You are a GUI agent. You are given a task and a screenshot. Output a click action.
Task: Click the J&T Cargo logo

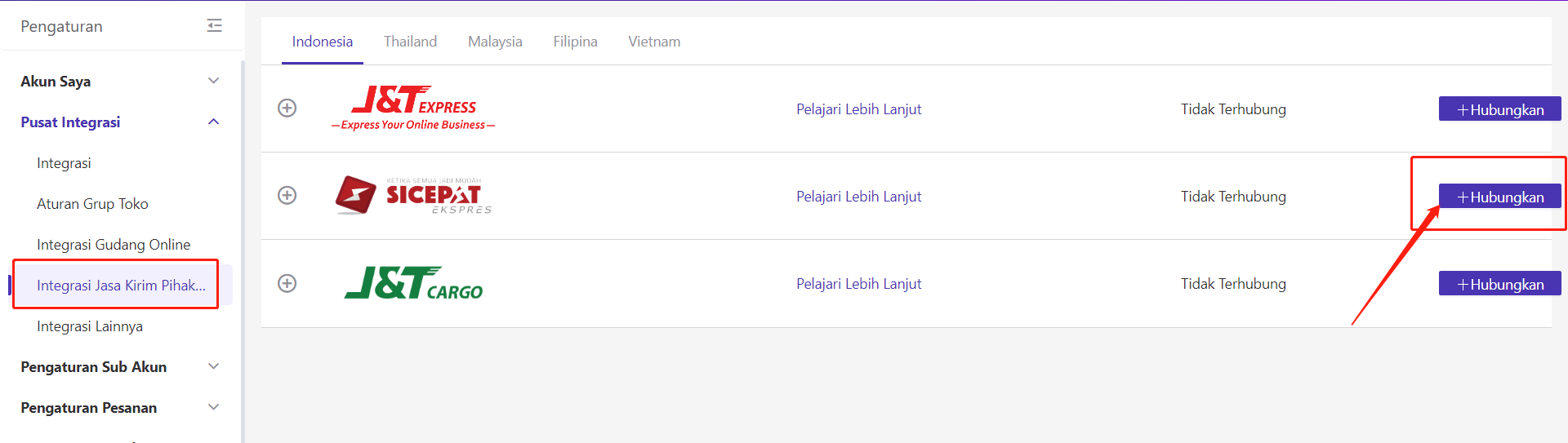[413, 283]
